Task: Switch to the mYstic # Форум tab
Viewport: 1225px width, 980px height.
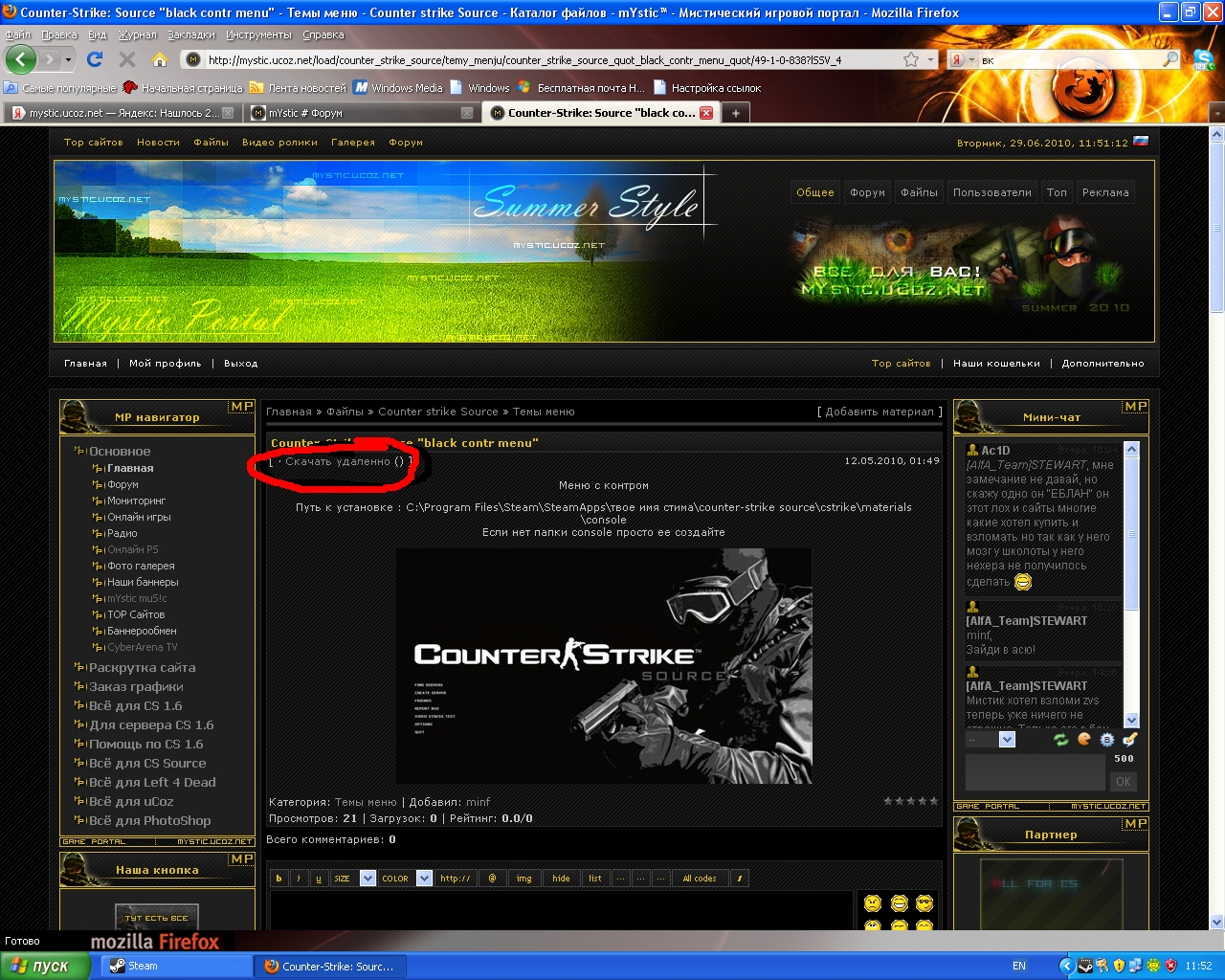Action: pyautogui.click(x=361, y=113)
